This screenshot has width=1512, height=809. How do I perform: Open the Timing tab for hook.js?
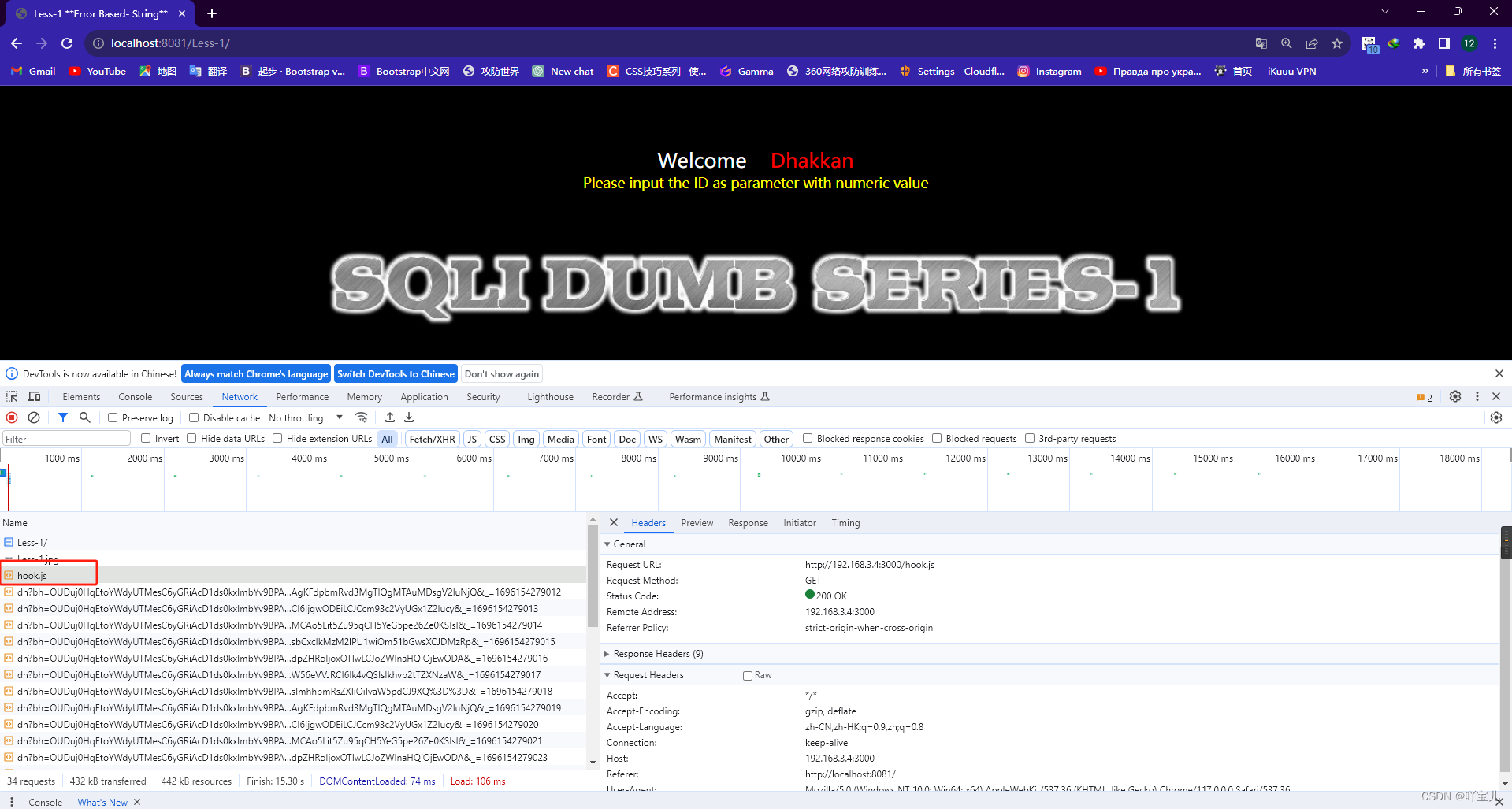[845, 522]
